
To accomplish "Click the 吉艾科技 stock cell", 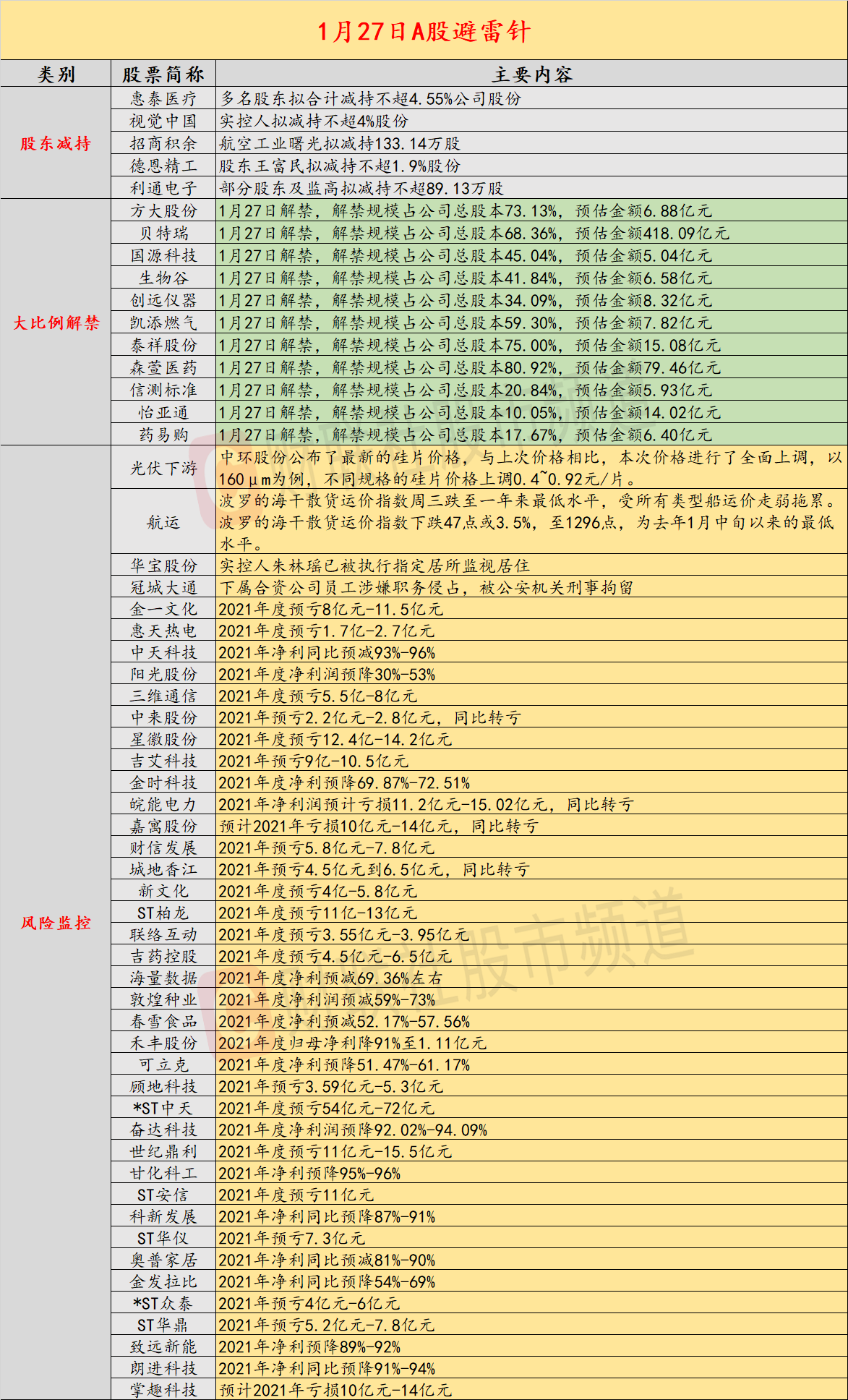I will pos(163,761).
